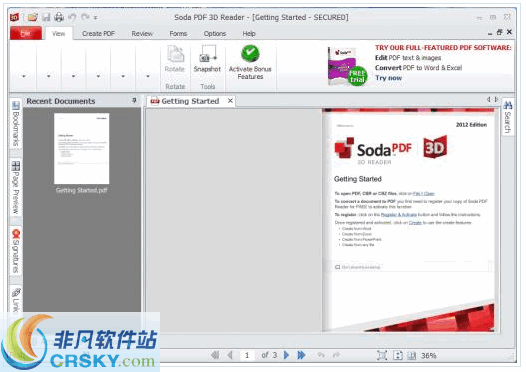Screen dimensions: 526x372
Task: Undo the last action in quick access toolbar
Action: pyautogui.click(x=72, y=17)
